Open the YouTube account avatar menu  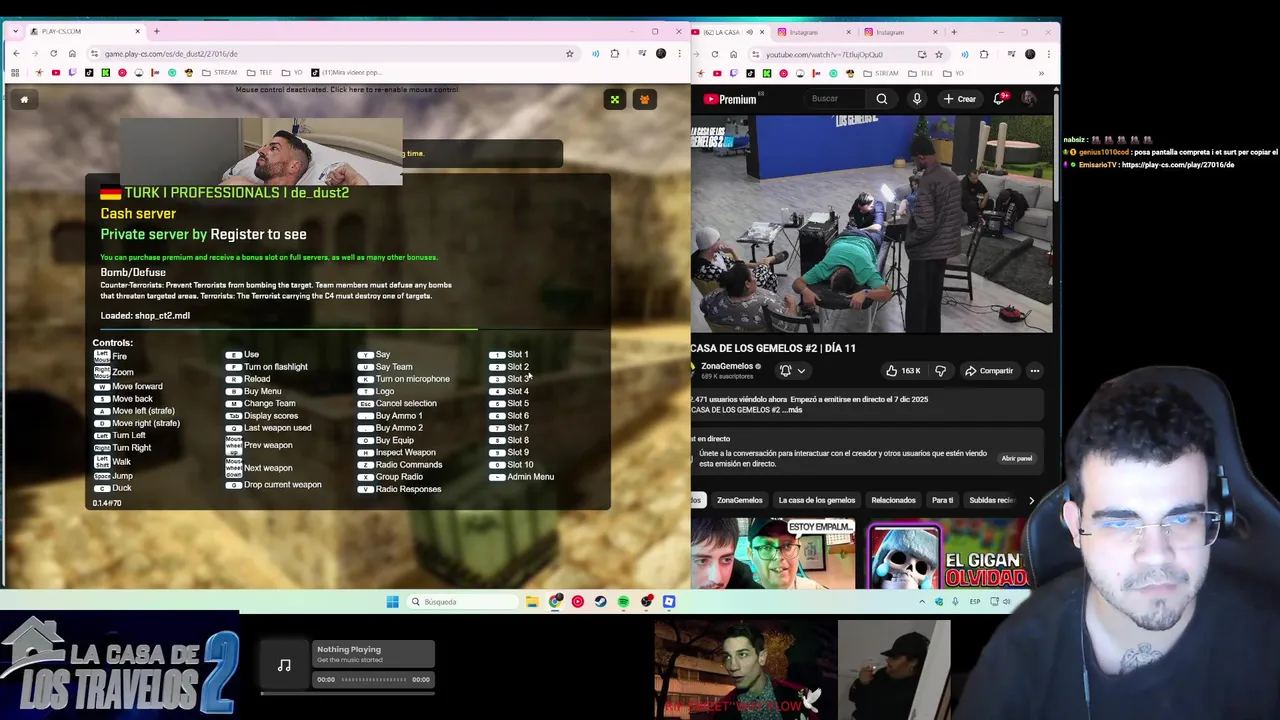(x=1028, y=99)
